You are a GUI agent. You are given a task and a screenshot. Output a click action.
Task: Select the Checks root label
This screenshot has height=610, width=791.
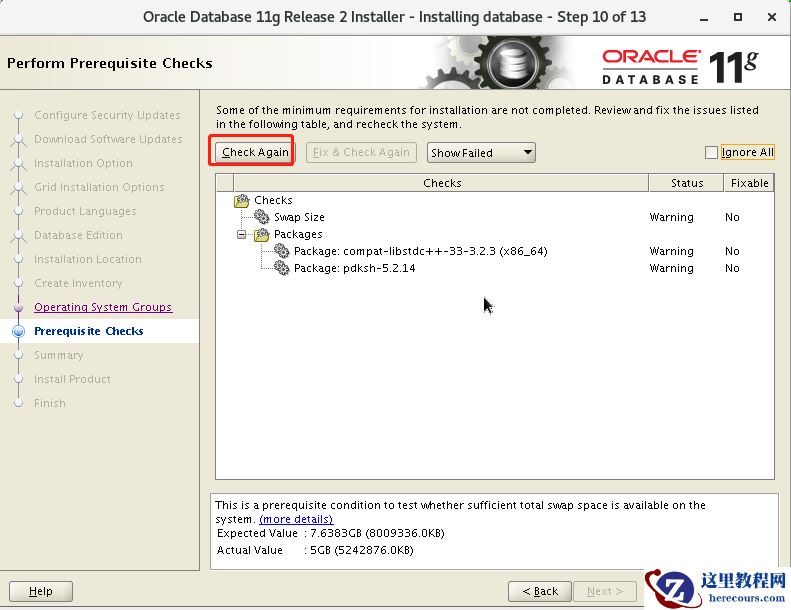coord(273,200)
